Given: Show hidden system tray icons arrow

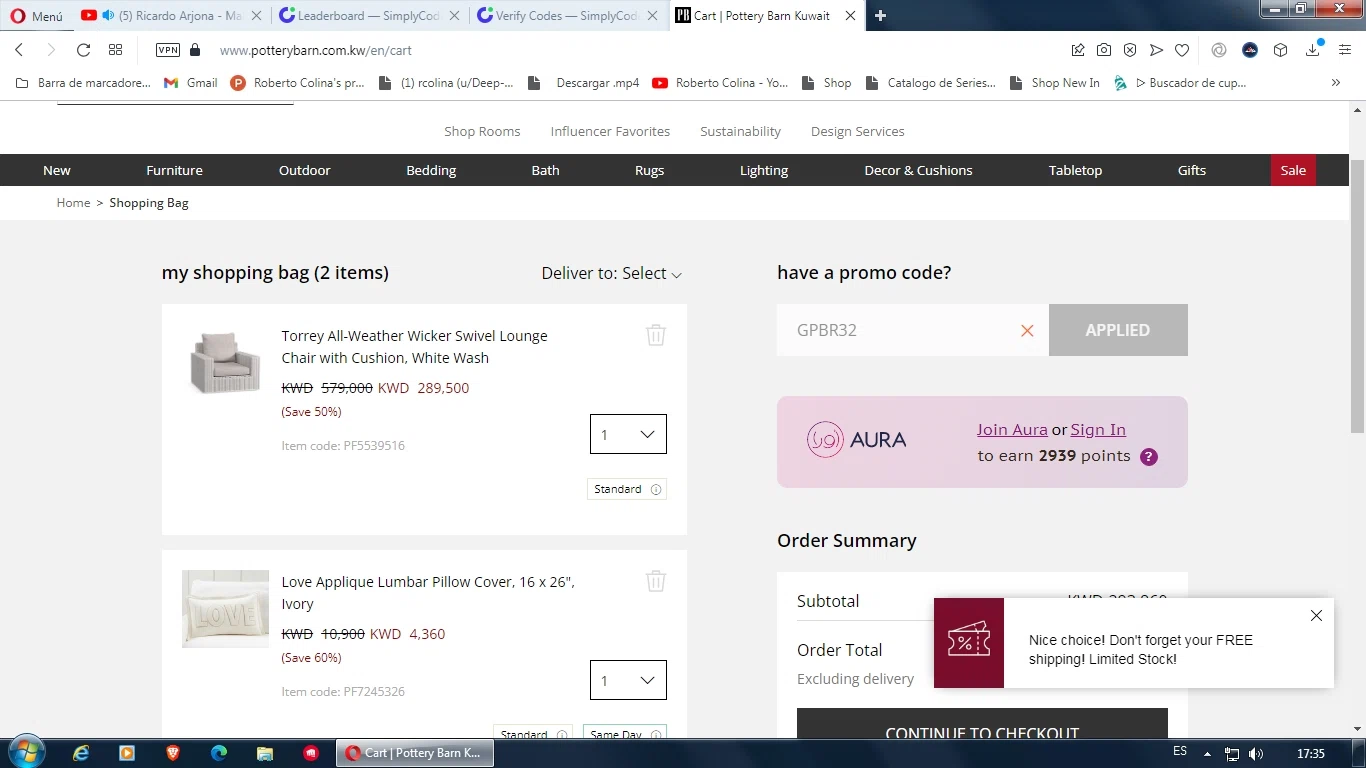Looking at the screenshot, I should 1207,754.
